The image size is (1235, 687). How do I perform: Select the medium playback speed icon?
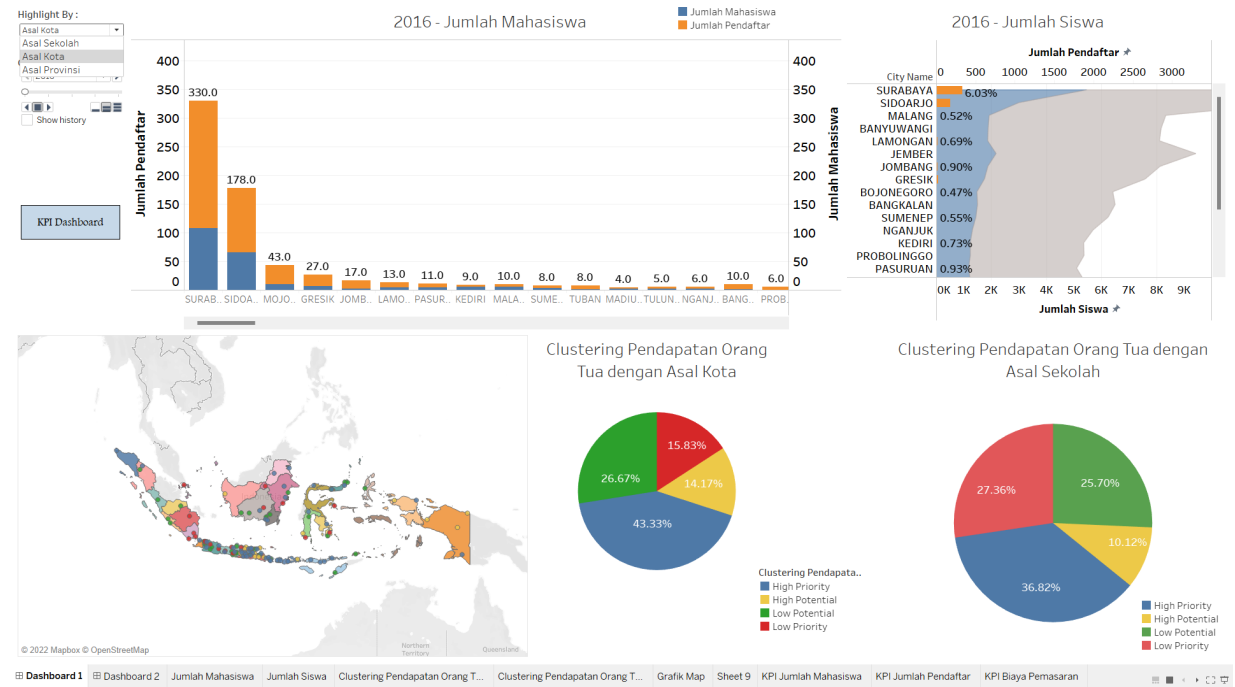(x=106, y=107)
